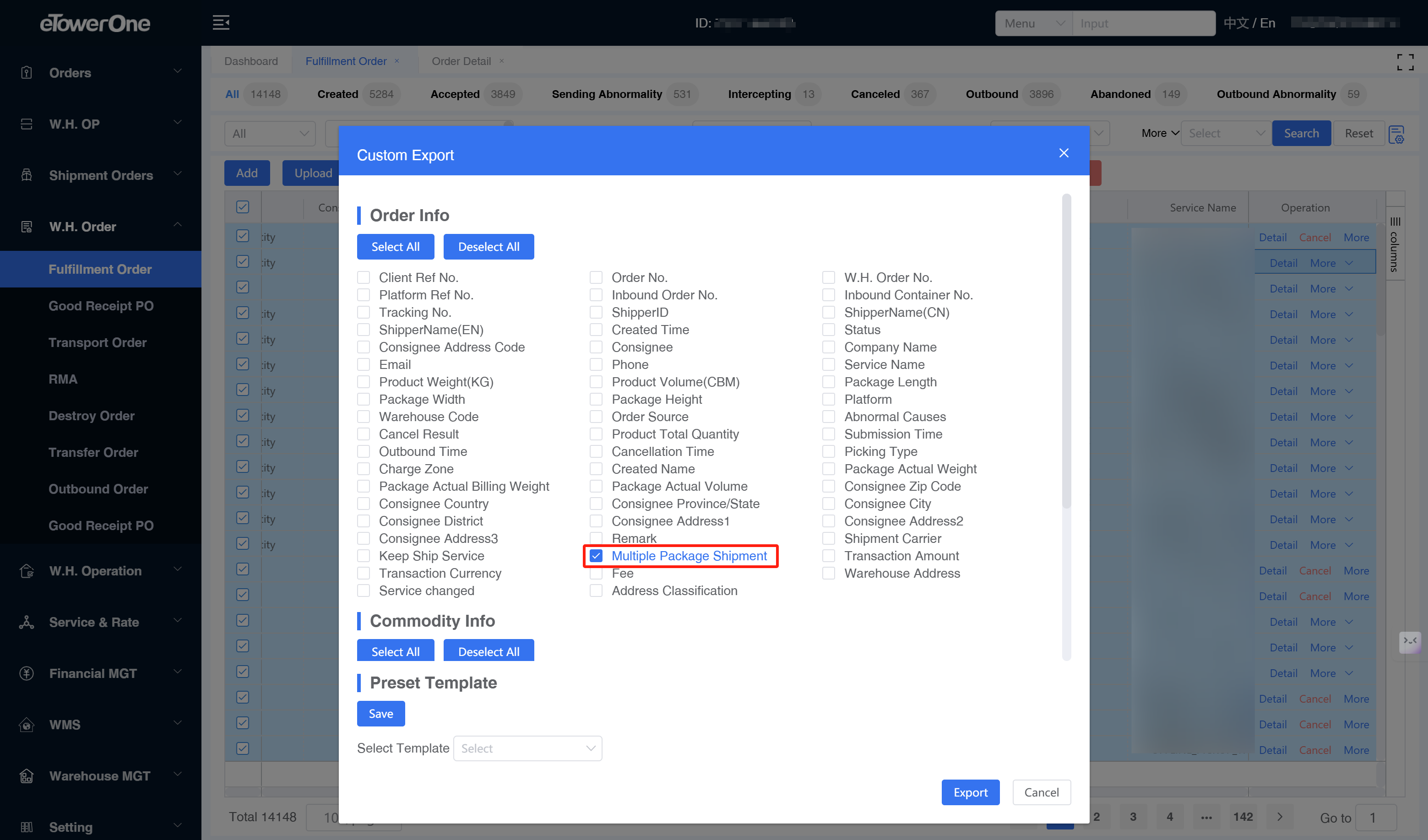Image resolution: width=1428 pixels, height=840 pixels.
Task: Check the W.H. Order No. checkbox
Action: click(829, 277)
